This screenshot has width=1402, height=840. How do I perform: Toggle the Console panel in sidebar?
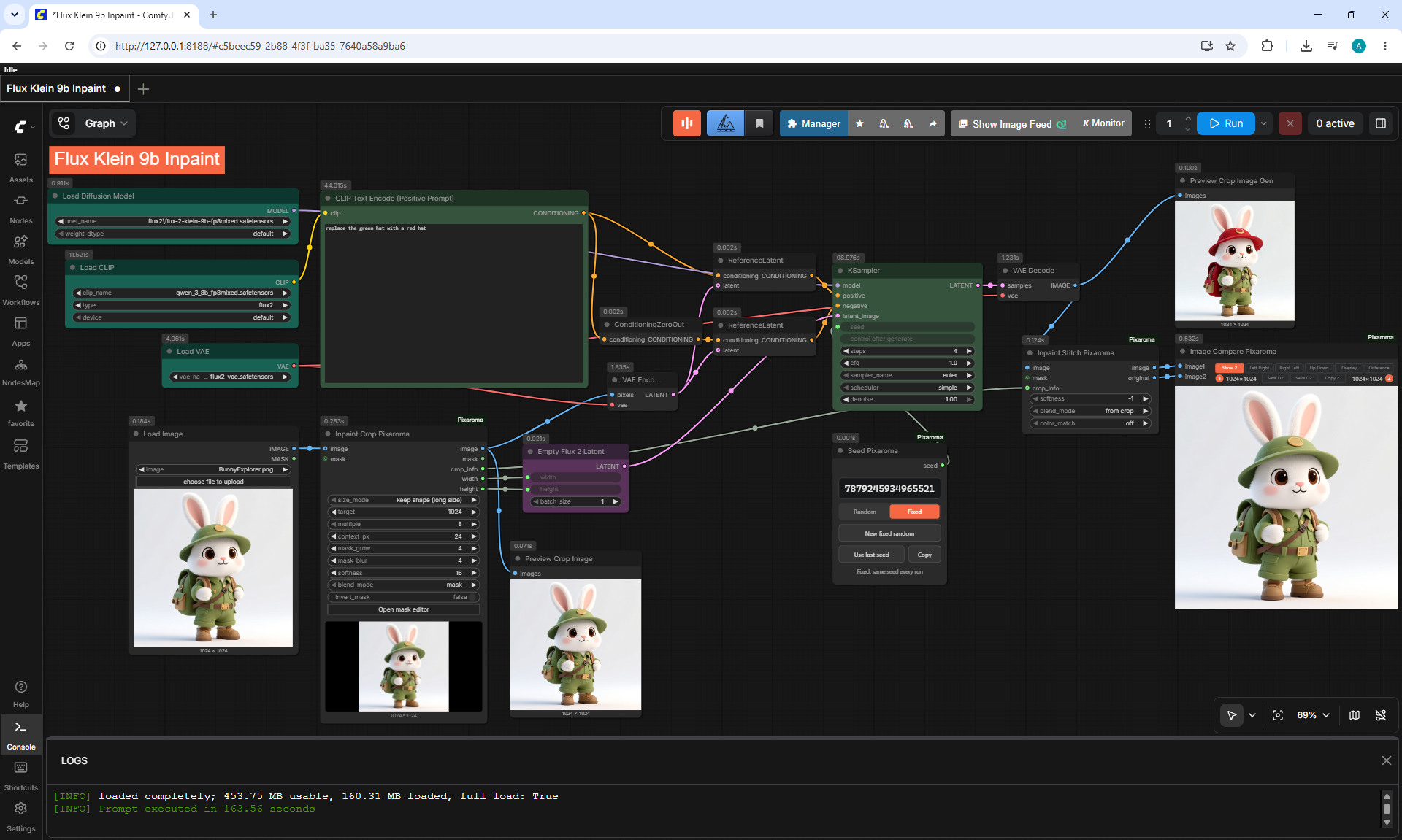pyautogui.click(x=21, y=735)
